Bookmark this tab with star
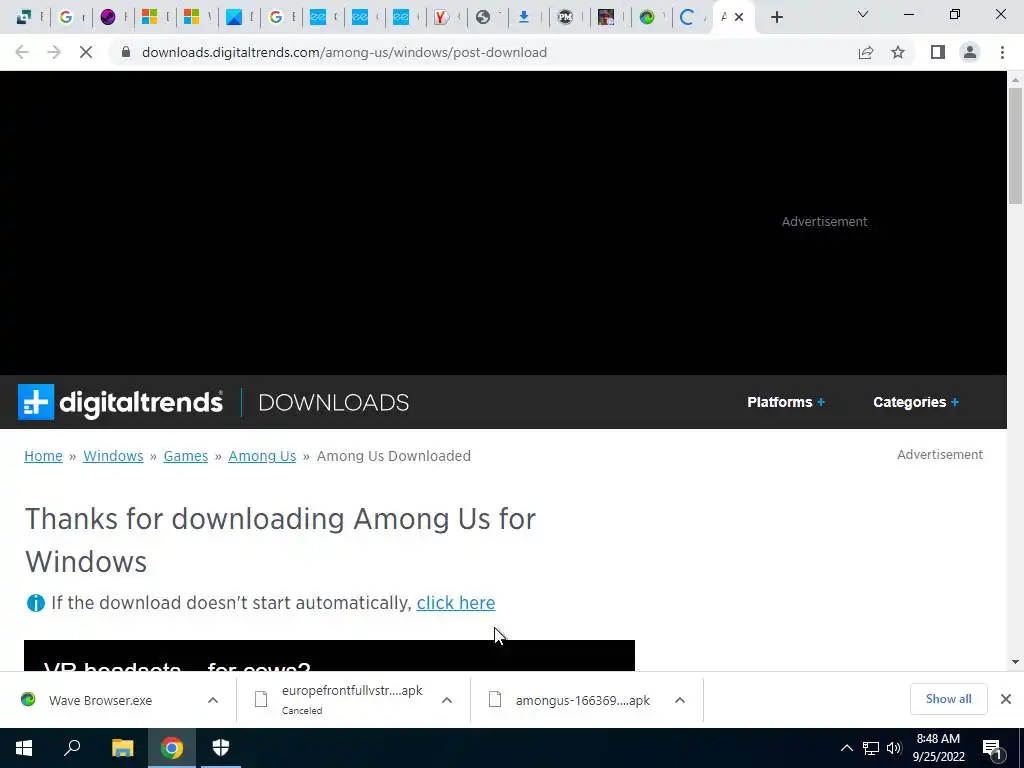 pyautogui.click(x=898, y=52)
